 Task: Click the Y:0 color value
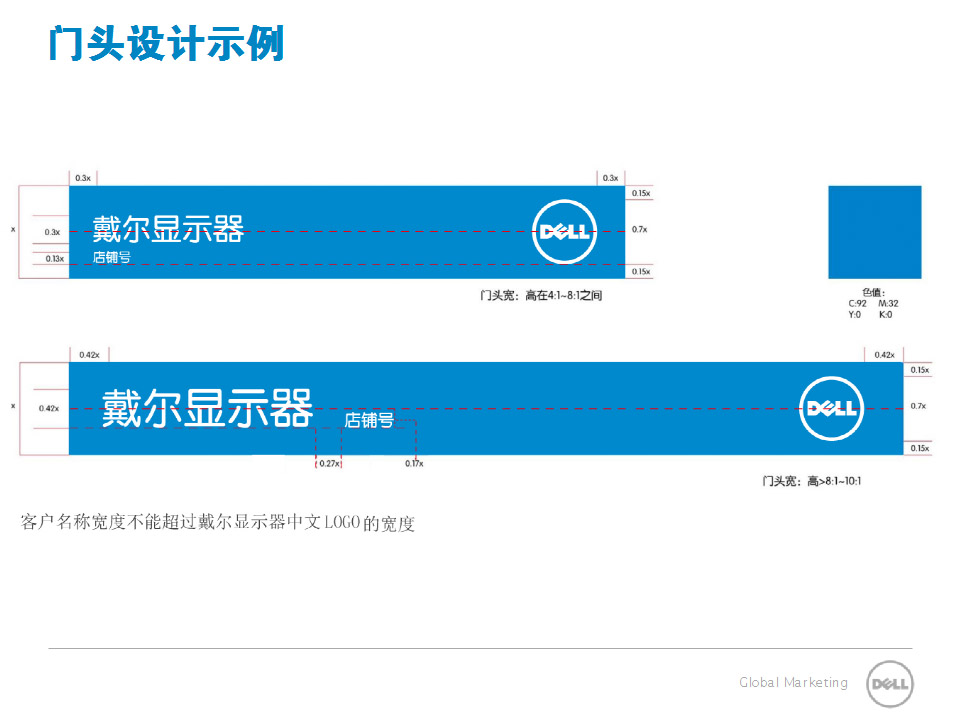(854, 314)
